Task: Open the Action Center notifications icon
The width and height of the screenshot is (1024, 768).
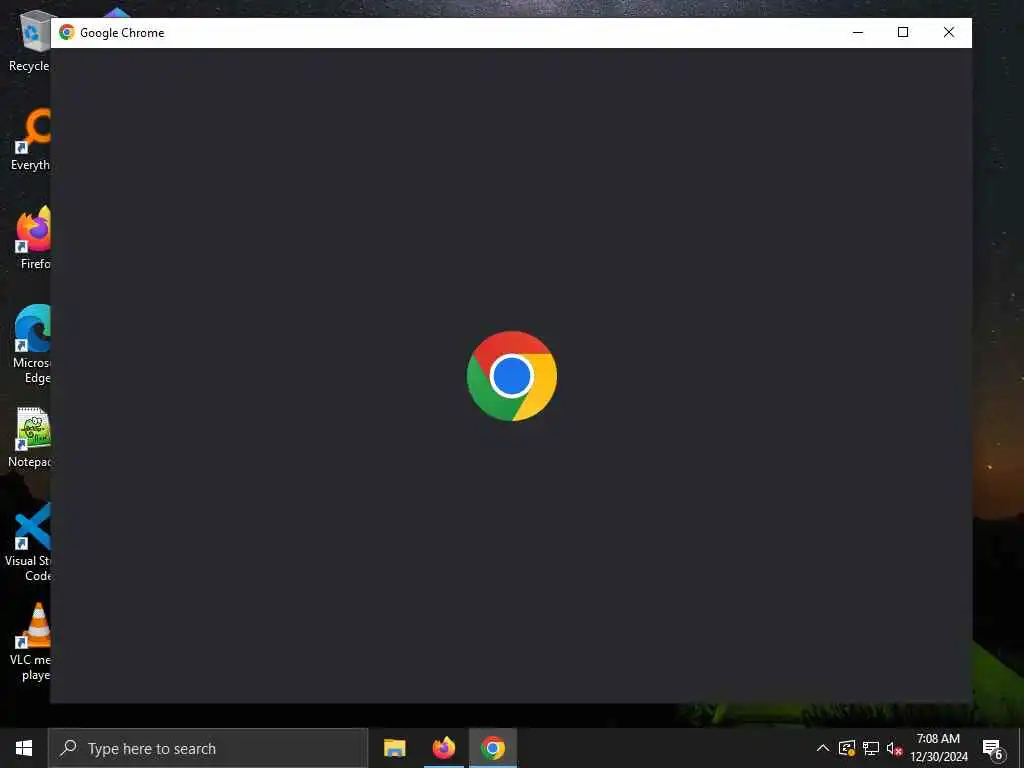Action: (993, 748)
